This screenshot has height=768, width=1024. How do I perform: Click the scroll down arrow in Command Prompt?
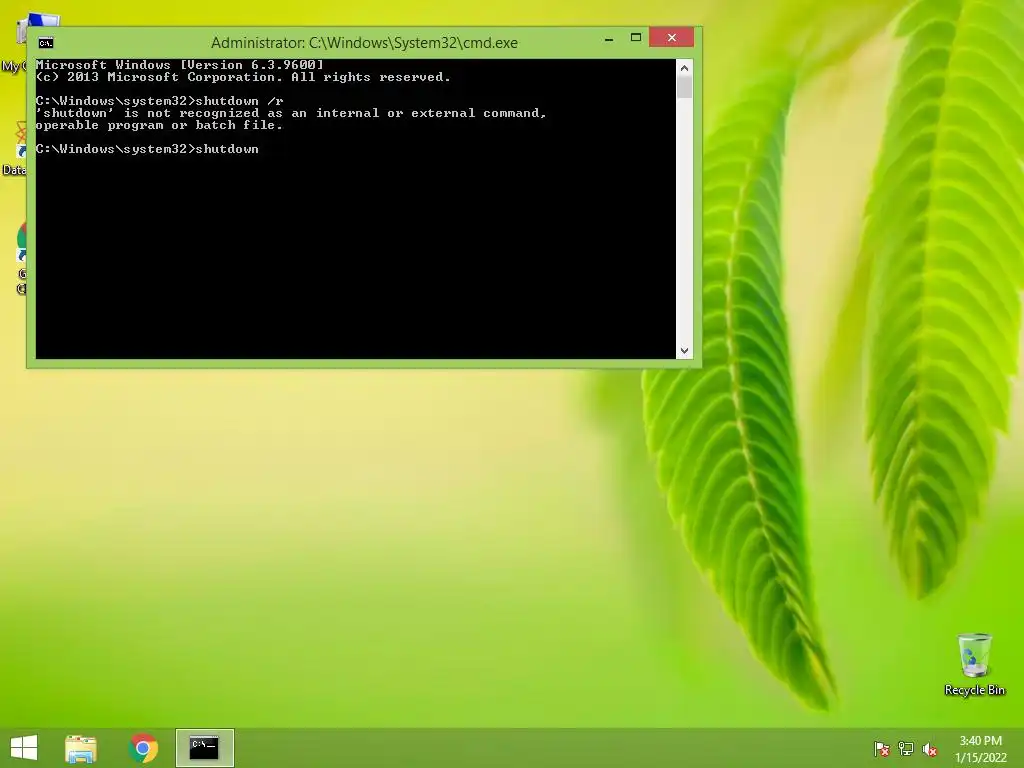[684, 351]
